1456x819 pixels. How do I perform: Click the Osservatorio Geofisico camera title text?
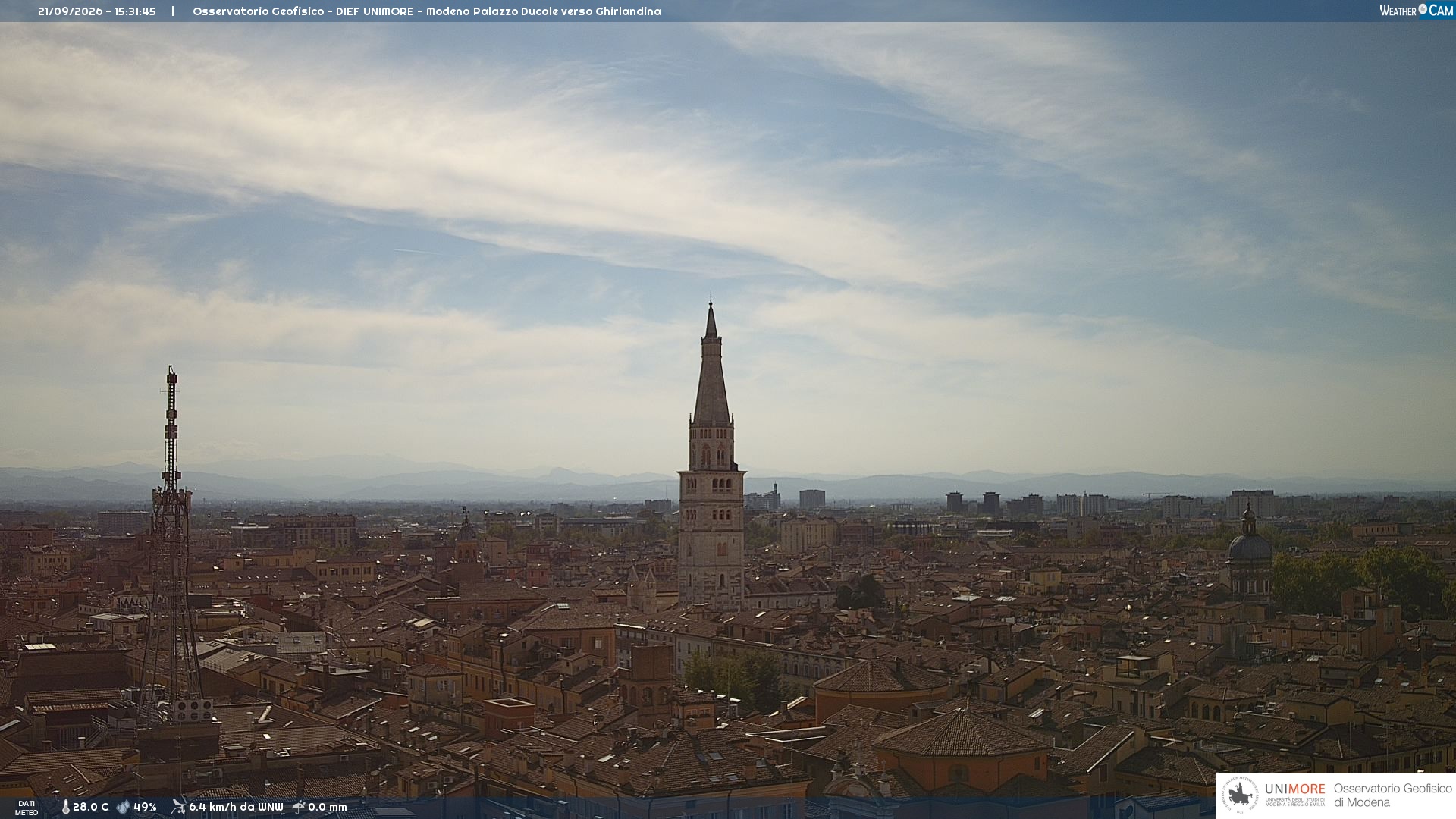pos(427,11)
